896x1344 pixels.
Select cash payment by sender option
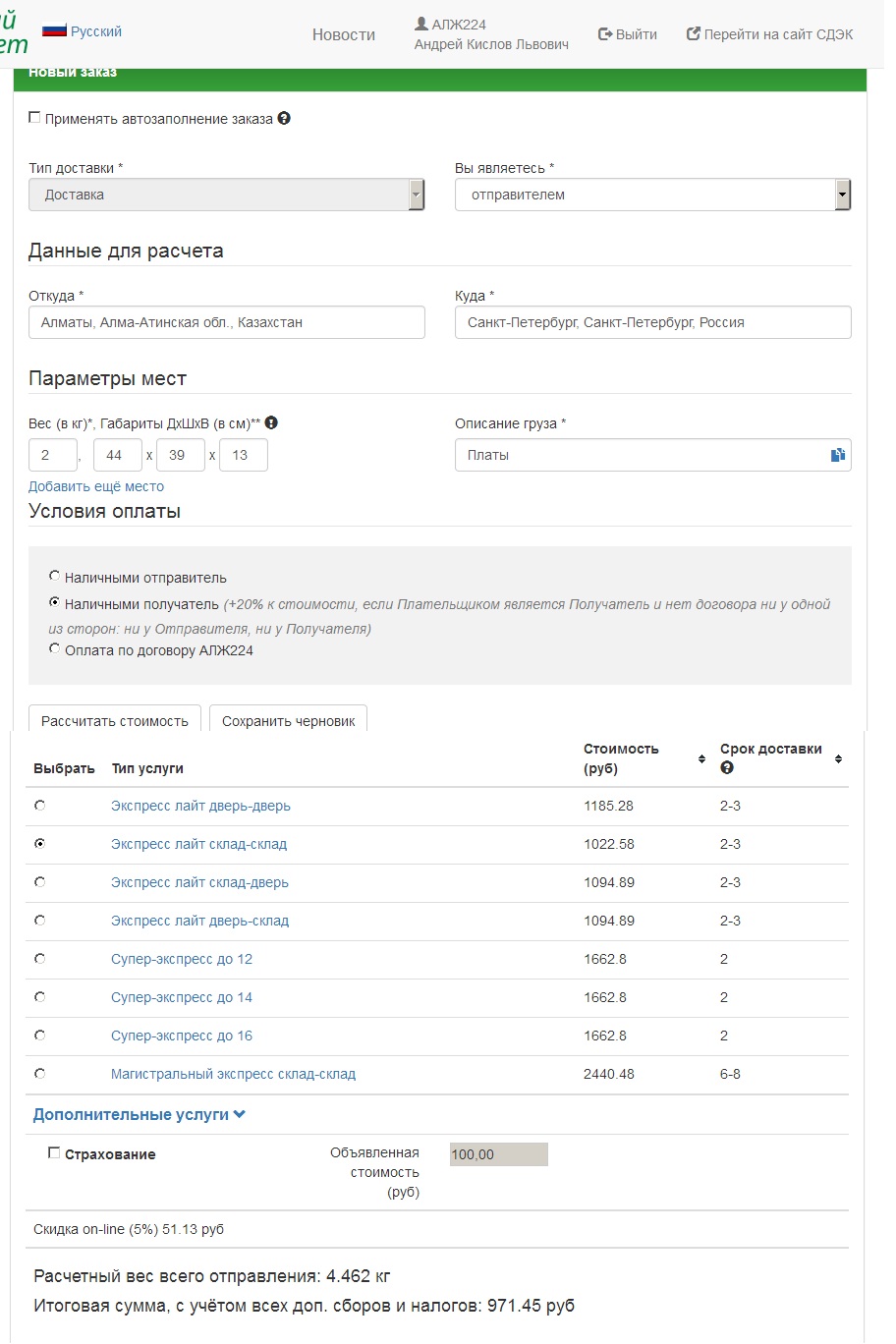(x=55, y=577)
